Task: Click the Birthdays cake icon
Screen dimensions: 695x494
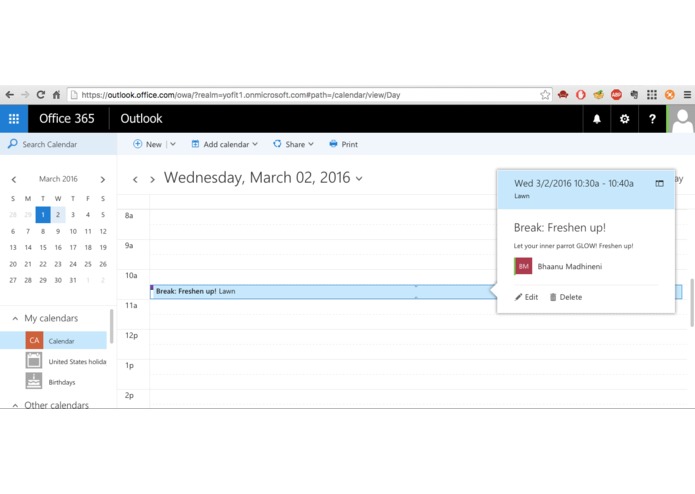Action: click(34, 381)
